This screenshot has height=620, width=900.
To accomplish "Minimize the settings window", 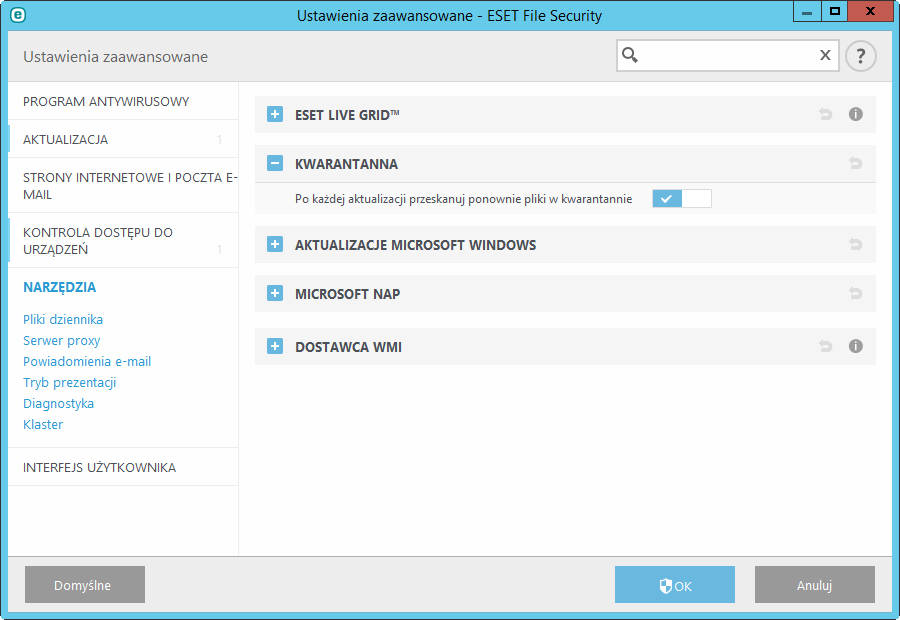I will coord(806,11).
